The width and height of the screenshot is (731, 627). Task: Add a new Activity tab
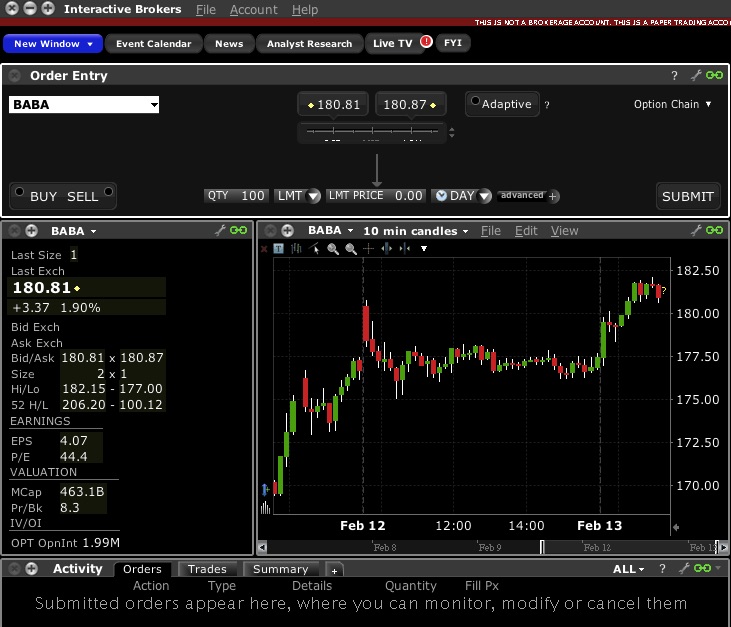coord(334,570)
